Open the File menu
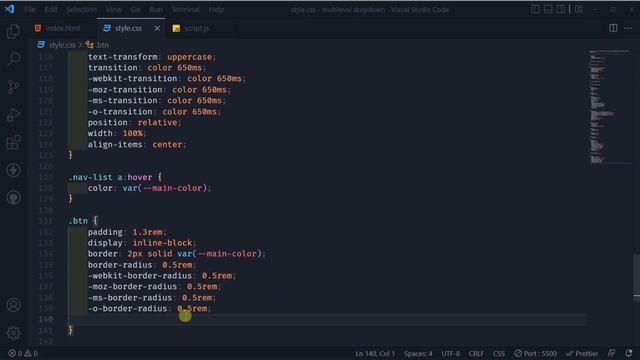The width and height of the screenshot is (640, 360). coord(30,9)
